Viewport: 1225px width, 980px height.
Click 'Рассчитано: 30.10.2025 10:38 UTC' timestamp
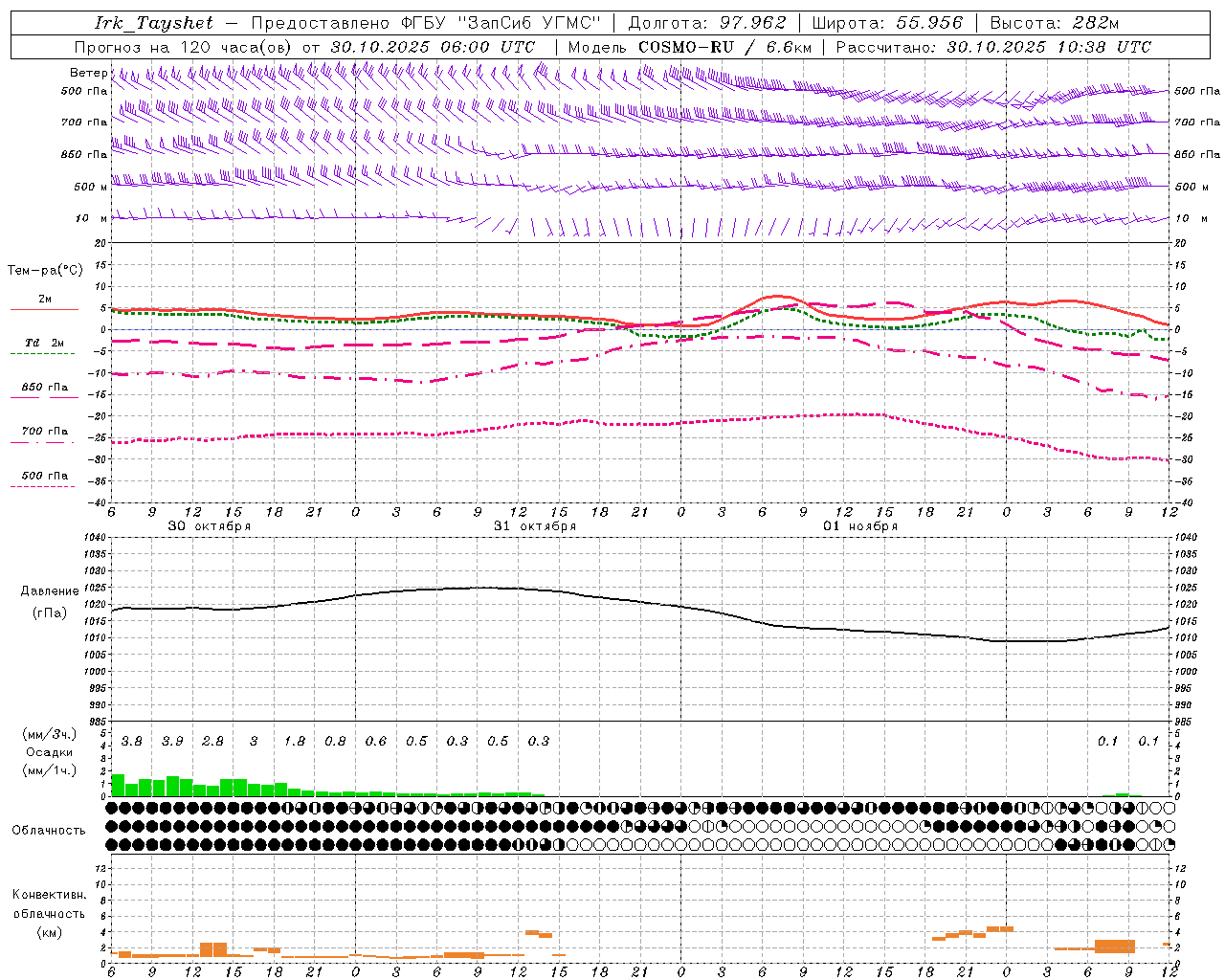pyautogui.click(x=993, y=47)
